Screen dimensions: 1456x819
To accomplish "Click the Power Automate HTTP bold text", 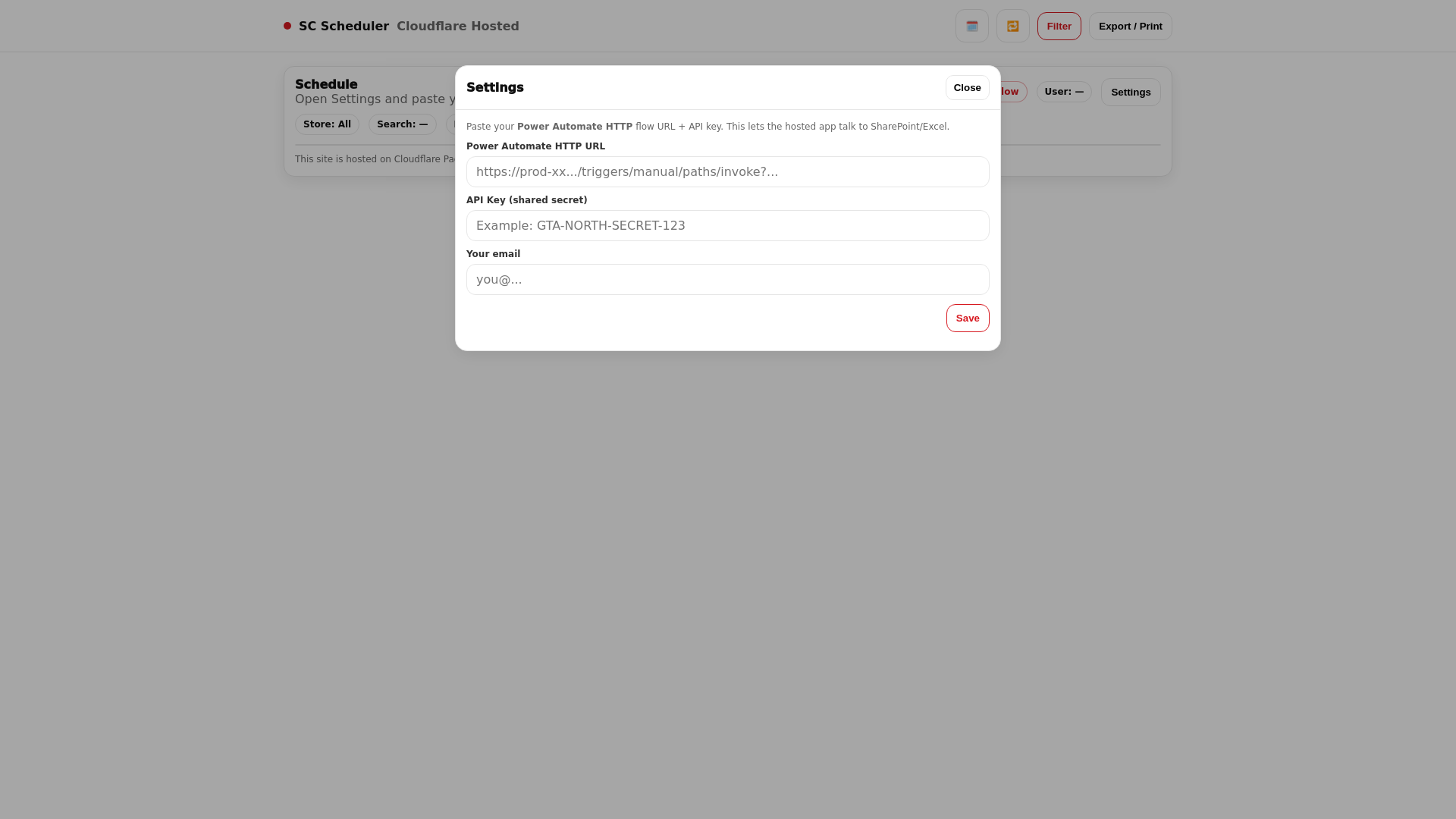I will [574, 127].
